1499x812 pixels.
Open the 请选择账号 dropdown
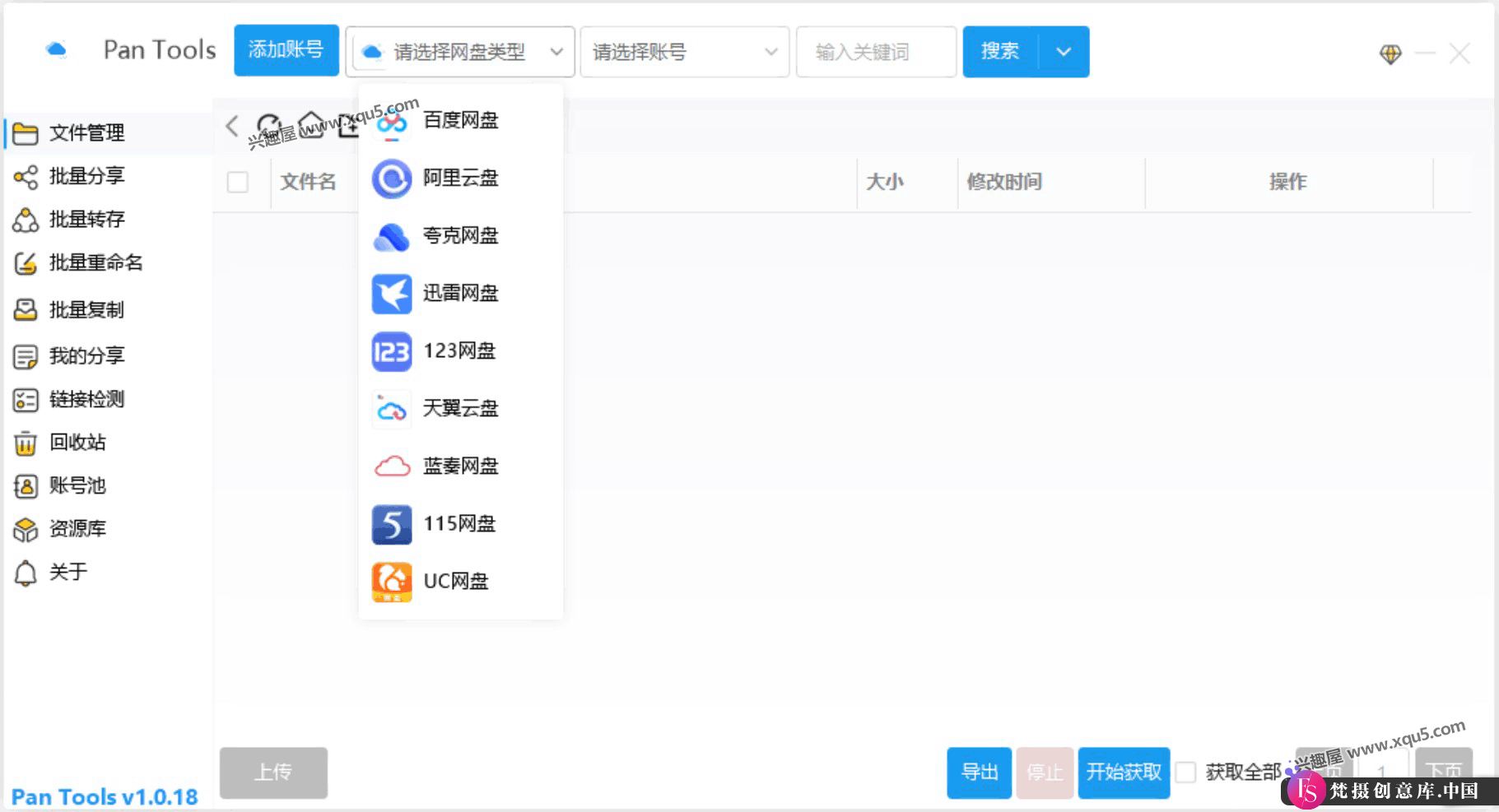[x=685, y=52]
